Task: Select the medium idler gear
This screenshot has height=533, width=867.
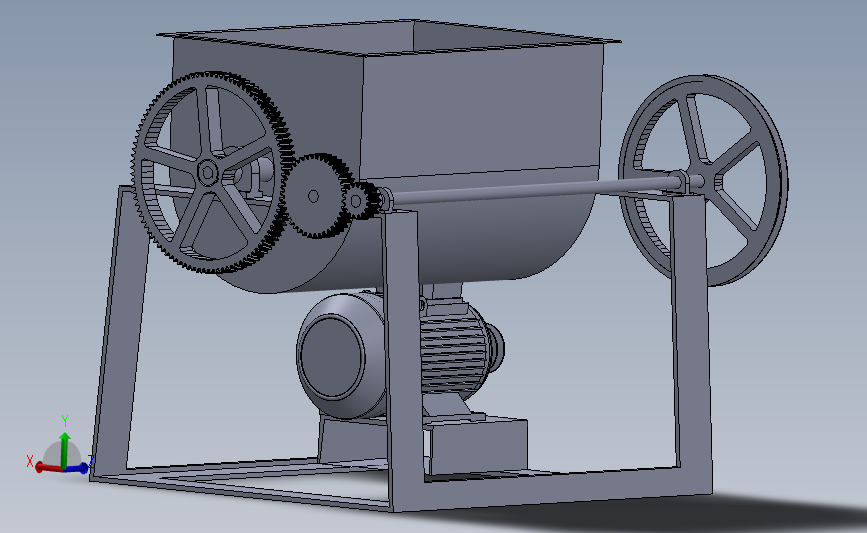Action: tap(315, 196)
